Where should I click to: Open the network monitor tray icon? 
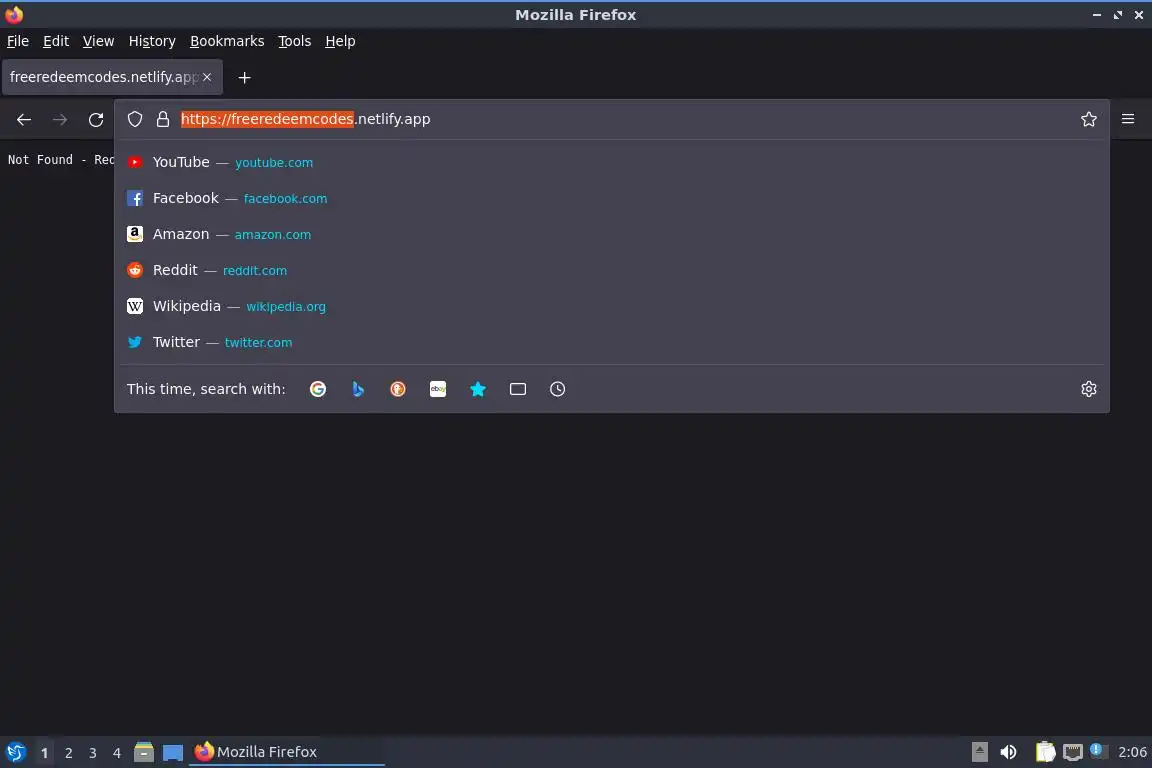coord(1073,752)
